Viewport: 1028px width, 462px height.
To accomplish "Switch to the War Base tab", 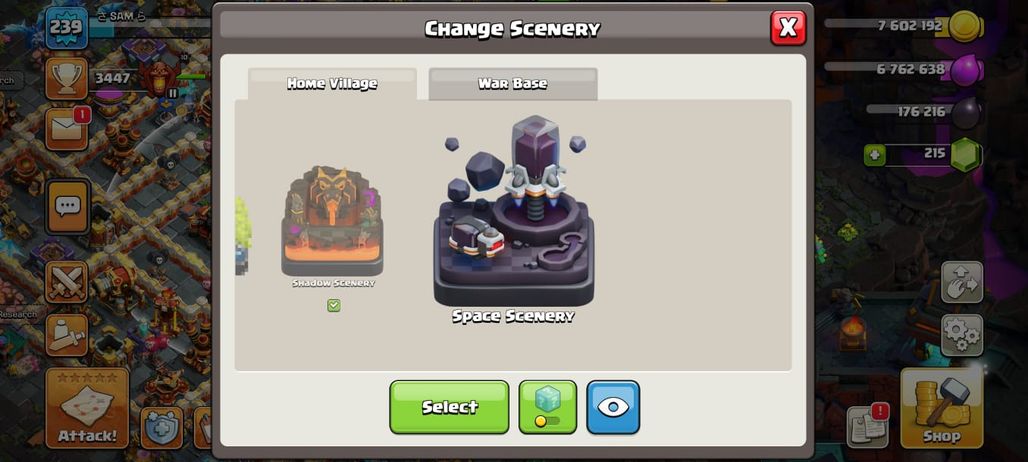I will click(513, 84).
